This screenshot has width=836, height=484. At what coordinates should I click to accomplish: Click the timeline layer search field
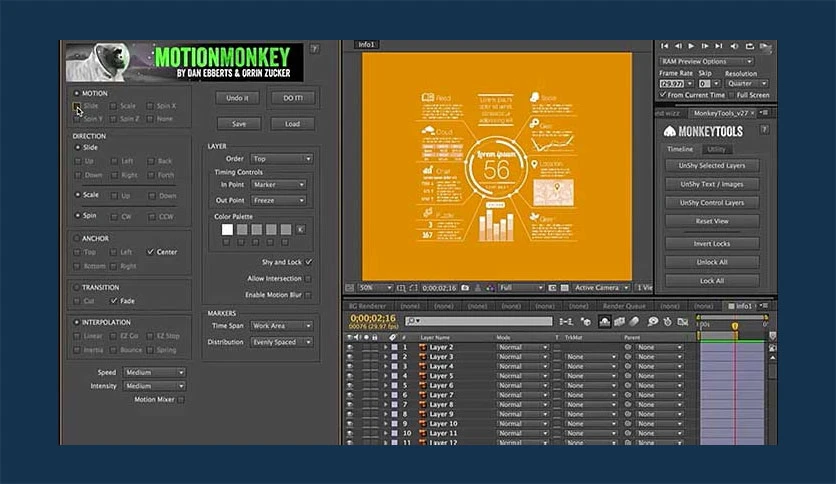coord(479,321)
